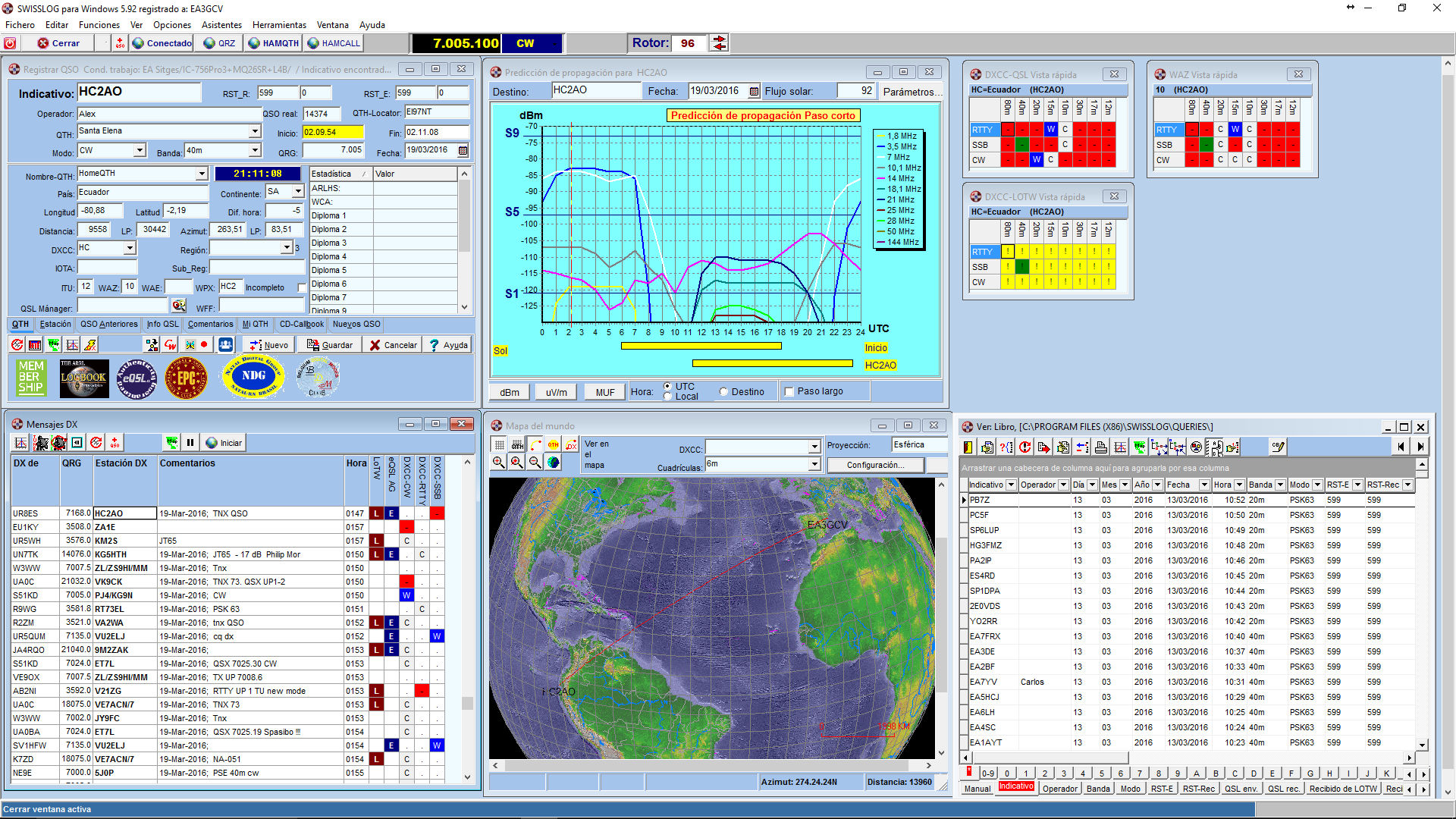Click the Indicativo callsign input field
1456x819 pixels.
click(x=139, y=92)
